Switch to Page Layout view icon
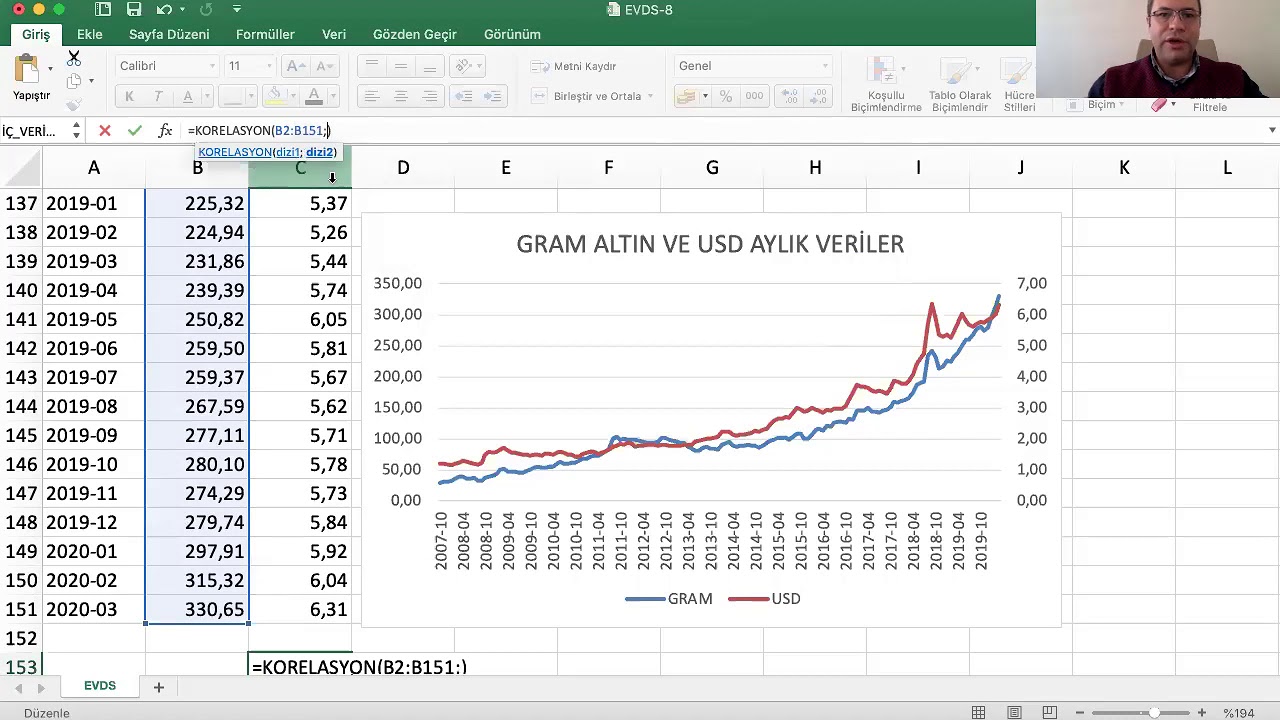The image size is (1280, 720). (x=1014, y=713)
